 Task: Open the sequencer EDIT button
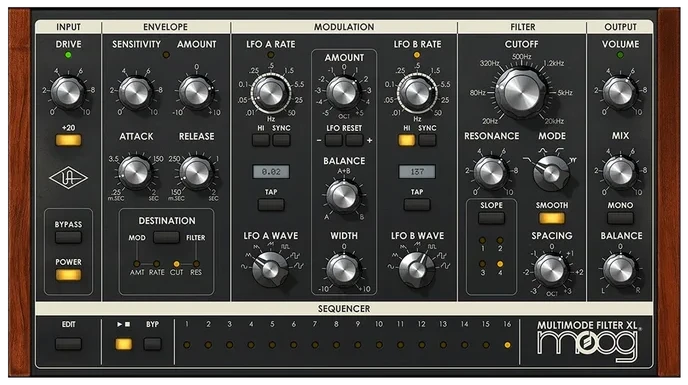68,344
